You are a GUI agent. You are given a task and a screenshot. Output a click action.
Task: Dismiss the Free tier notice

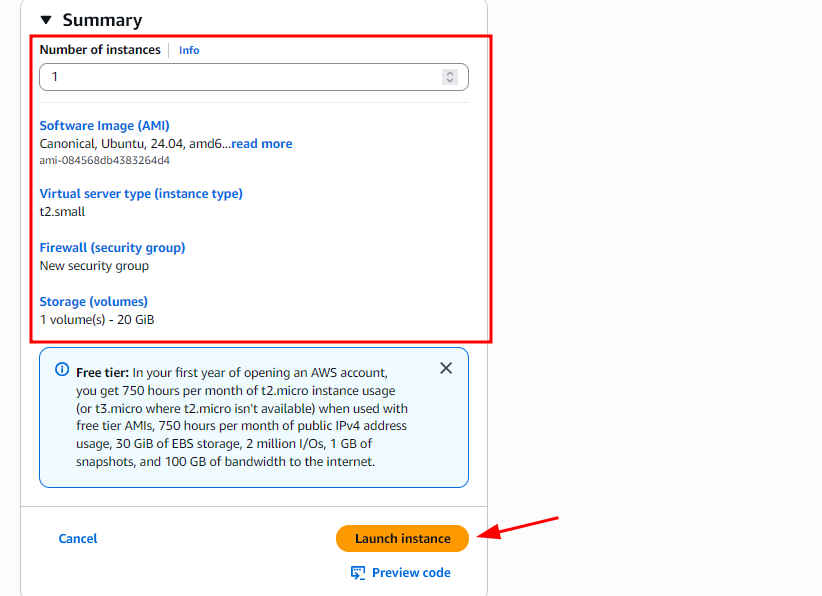446,368
